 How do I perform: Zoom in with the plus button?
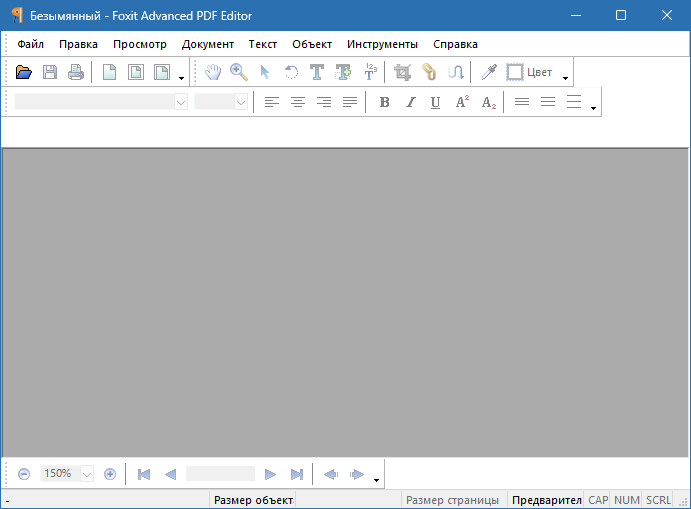point(110,474)
